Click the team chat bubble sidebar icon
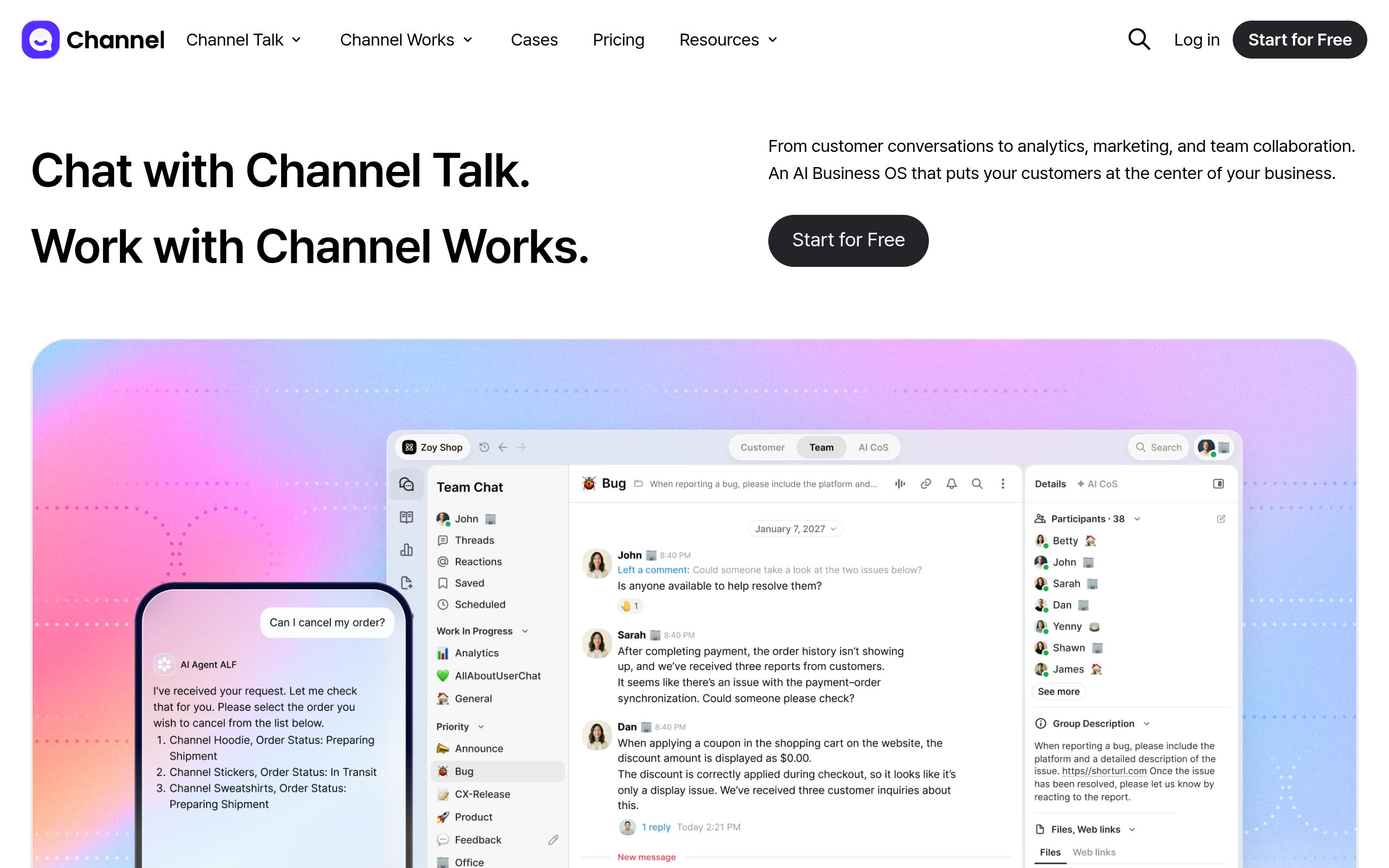Viewport: 1389px width, 868px height. pos(406,484)
